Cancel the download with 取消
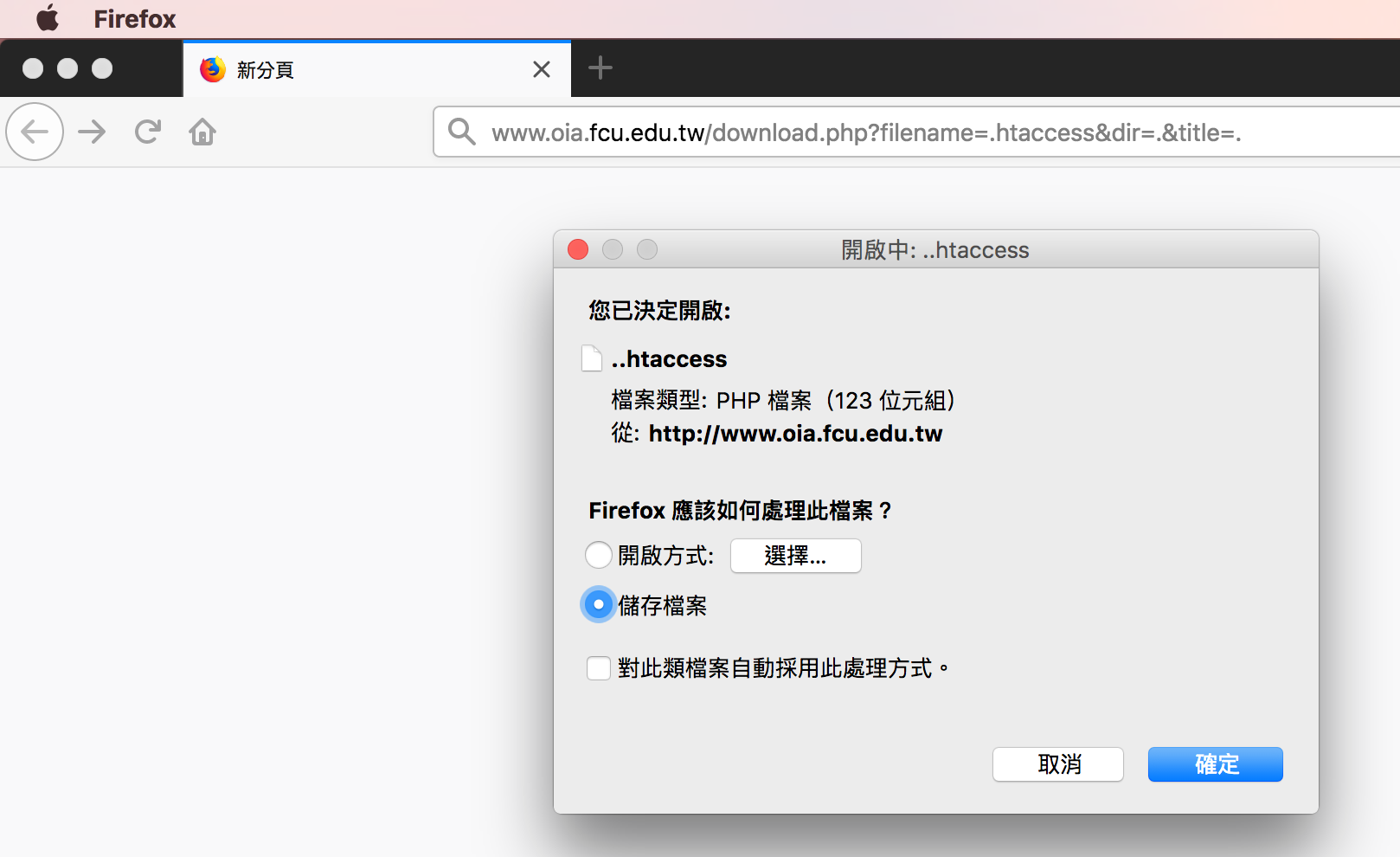Viewport: 1400px width, 857px height. pyautogui.click(x=1058, y=764)
